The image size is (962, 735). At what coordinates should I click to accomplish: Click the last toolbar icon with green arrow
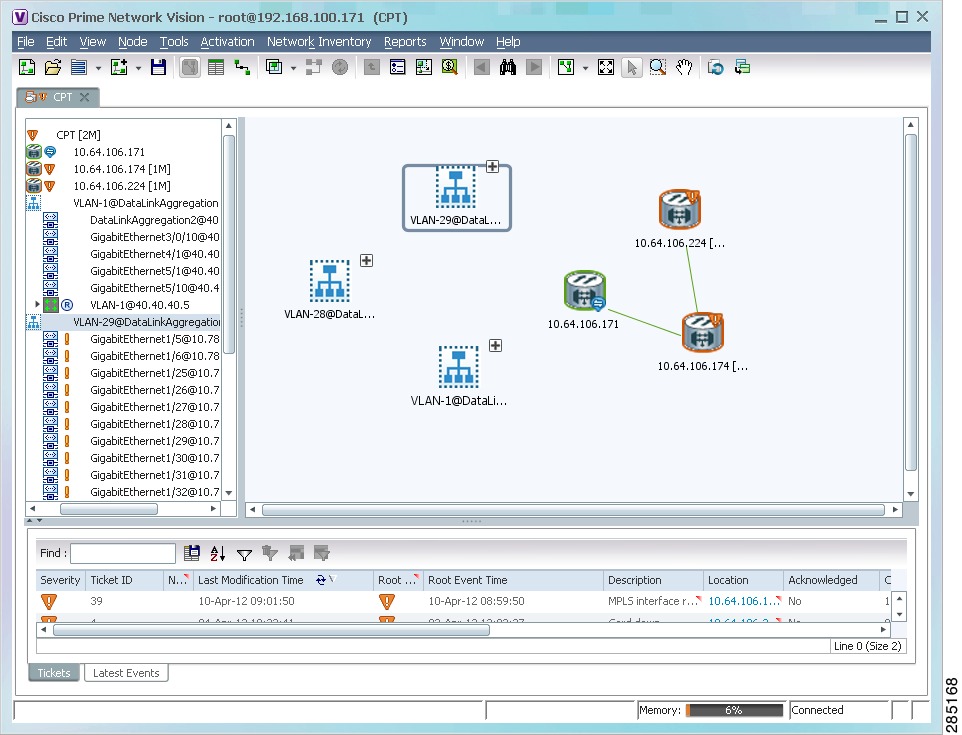click(x=742, y=67)
